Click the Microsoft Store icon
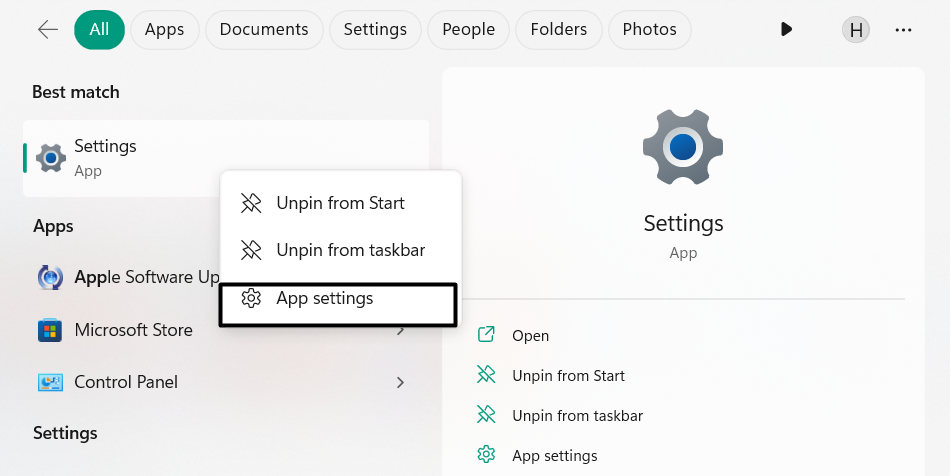This screenshot has width=950, height=476. [x=50, y=330]
